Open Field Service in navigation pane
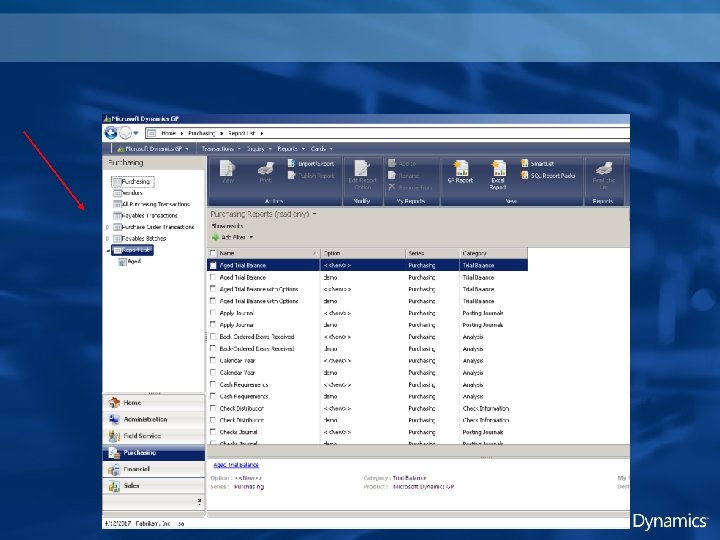 pyautogui.click(x=153, y=436)
